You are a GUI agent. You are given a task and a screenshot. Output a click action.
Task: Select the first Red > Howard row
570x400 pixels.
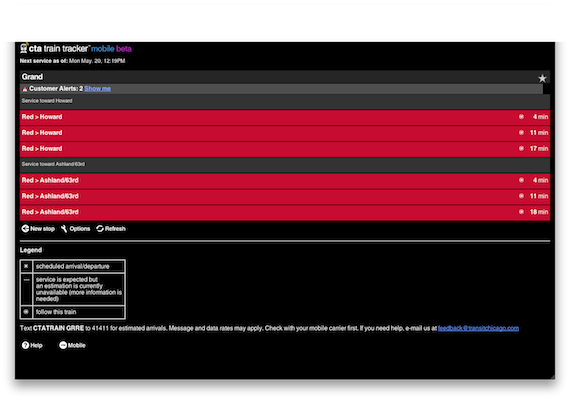point(285,117)
